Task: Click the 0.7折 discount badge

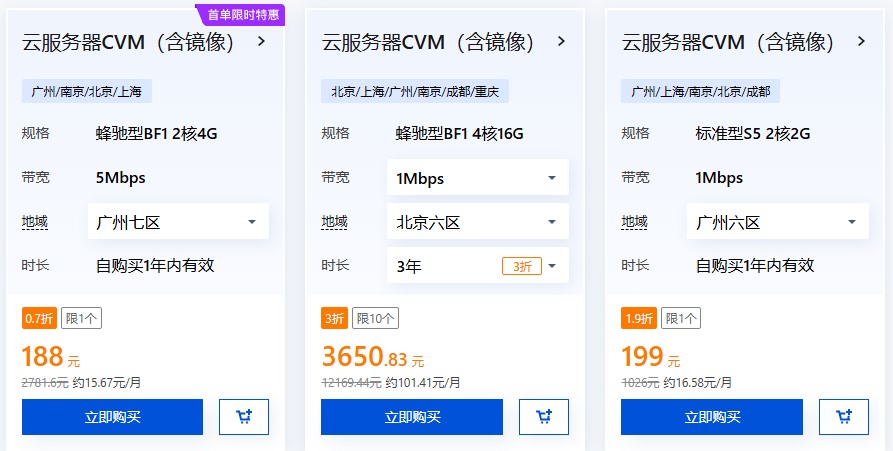Action: 39,318
